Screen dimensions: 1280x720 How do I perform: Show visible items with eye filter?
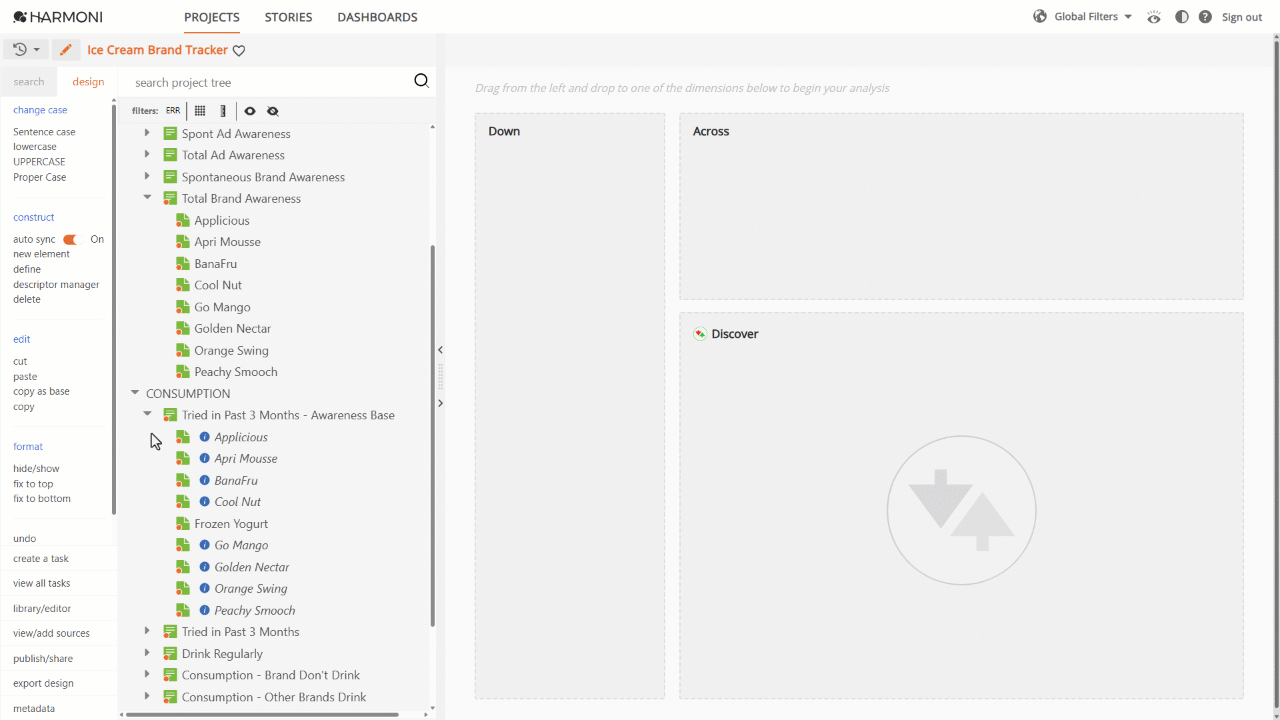pos(250,111)
